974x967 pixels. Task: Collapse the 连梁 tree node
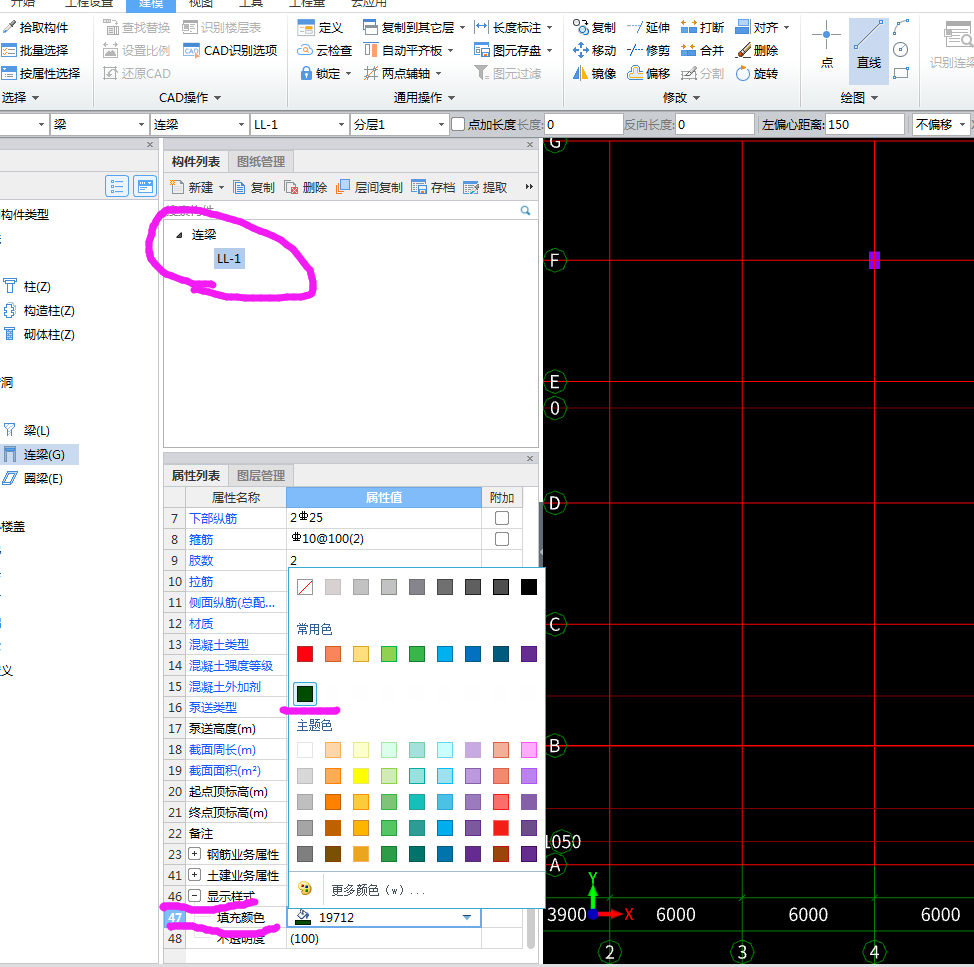[x=179, y=235]
